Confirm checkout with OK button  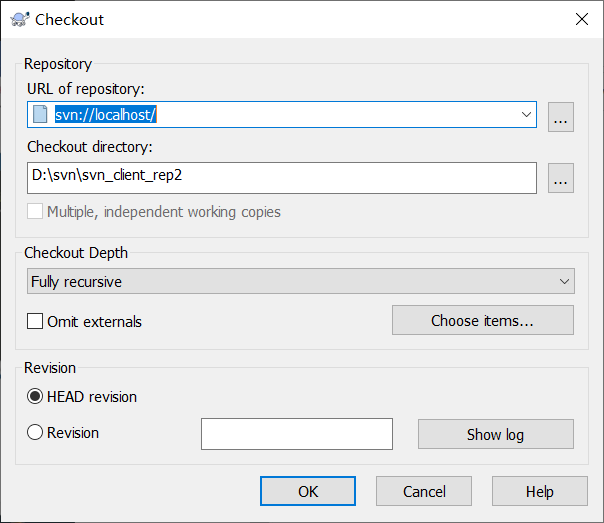click(x=308, y=491)
